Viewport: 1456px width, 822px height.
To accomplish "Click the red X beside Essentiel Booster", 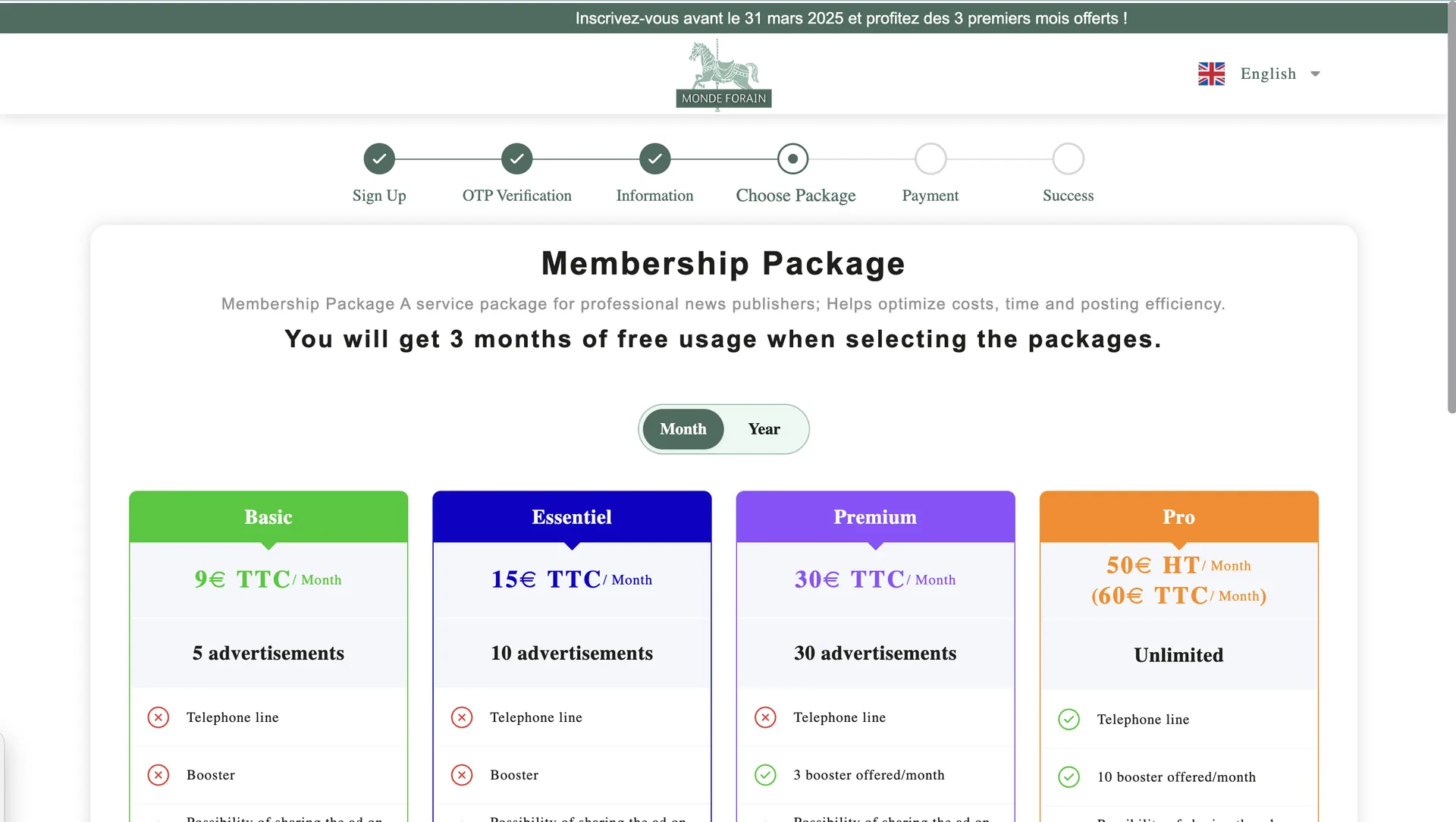I will point(462,775).
